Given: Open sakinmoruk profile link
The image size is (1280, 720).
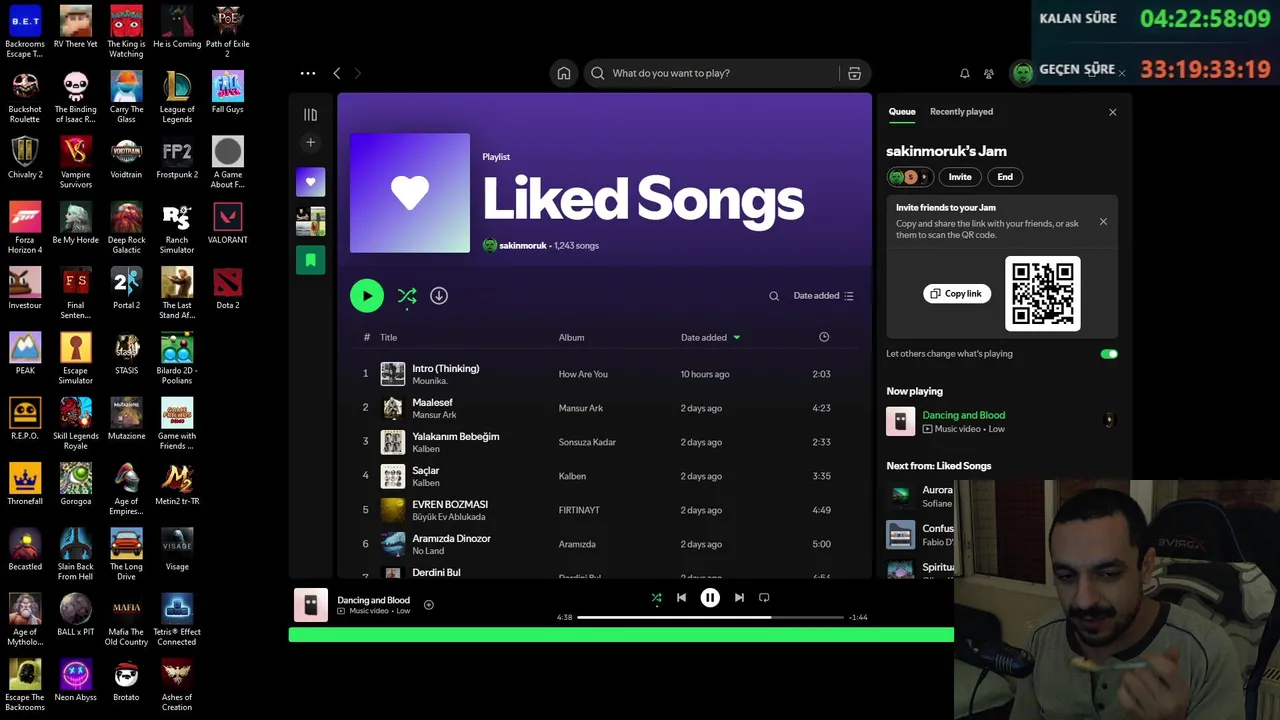Looking at the screenshot, I should [522, 245].
